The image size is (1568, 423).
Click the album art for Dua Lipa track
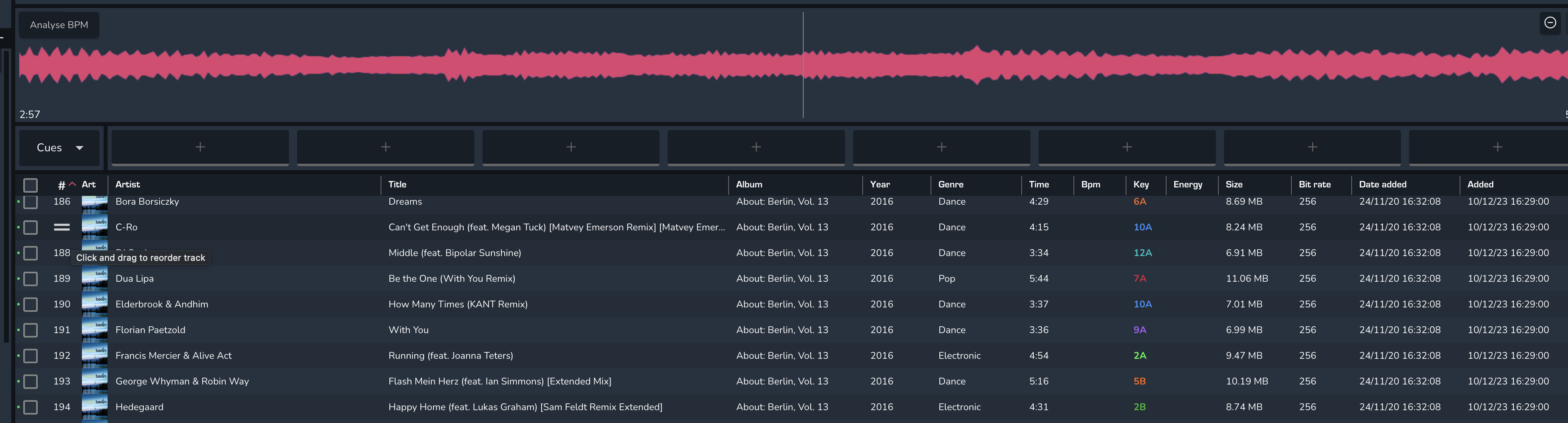[x=94, y=278]
